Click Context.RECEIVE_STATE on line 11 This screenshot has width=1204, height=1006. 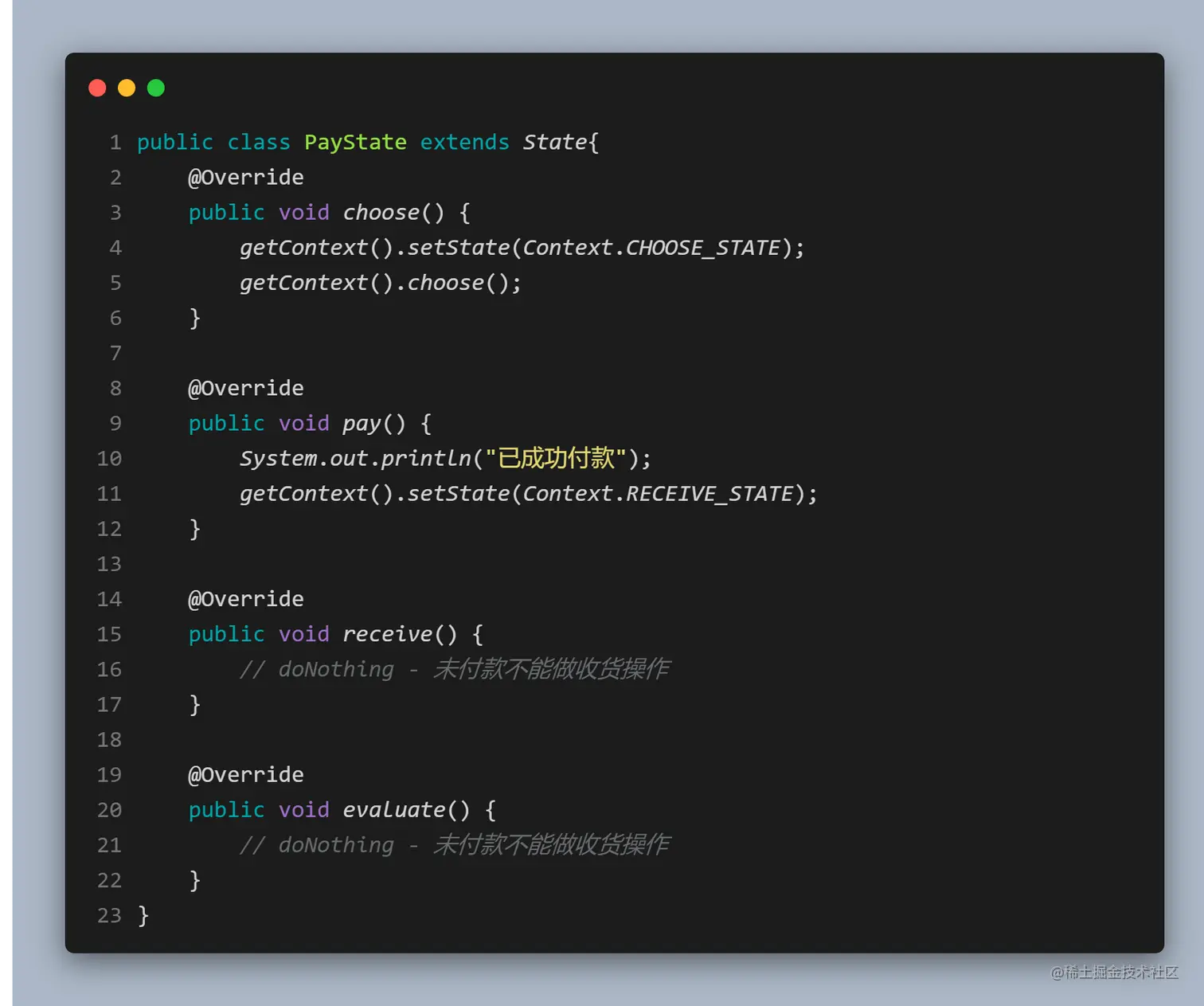pyautogui.click(x=658, y=494)
